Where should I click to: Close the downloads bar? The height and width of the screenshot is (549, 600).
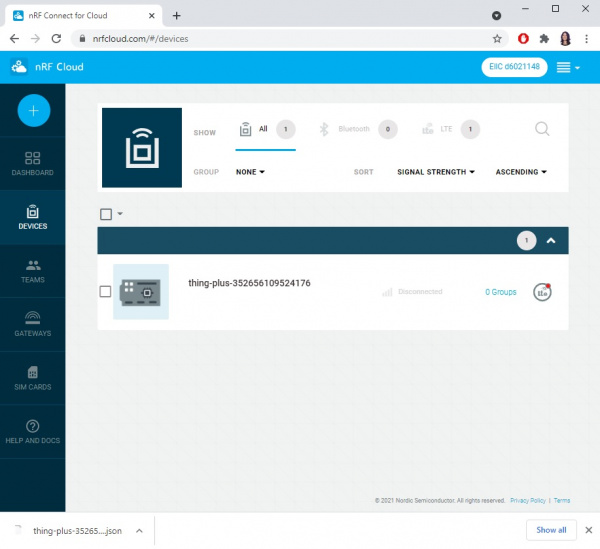[x=589, y=530]
